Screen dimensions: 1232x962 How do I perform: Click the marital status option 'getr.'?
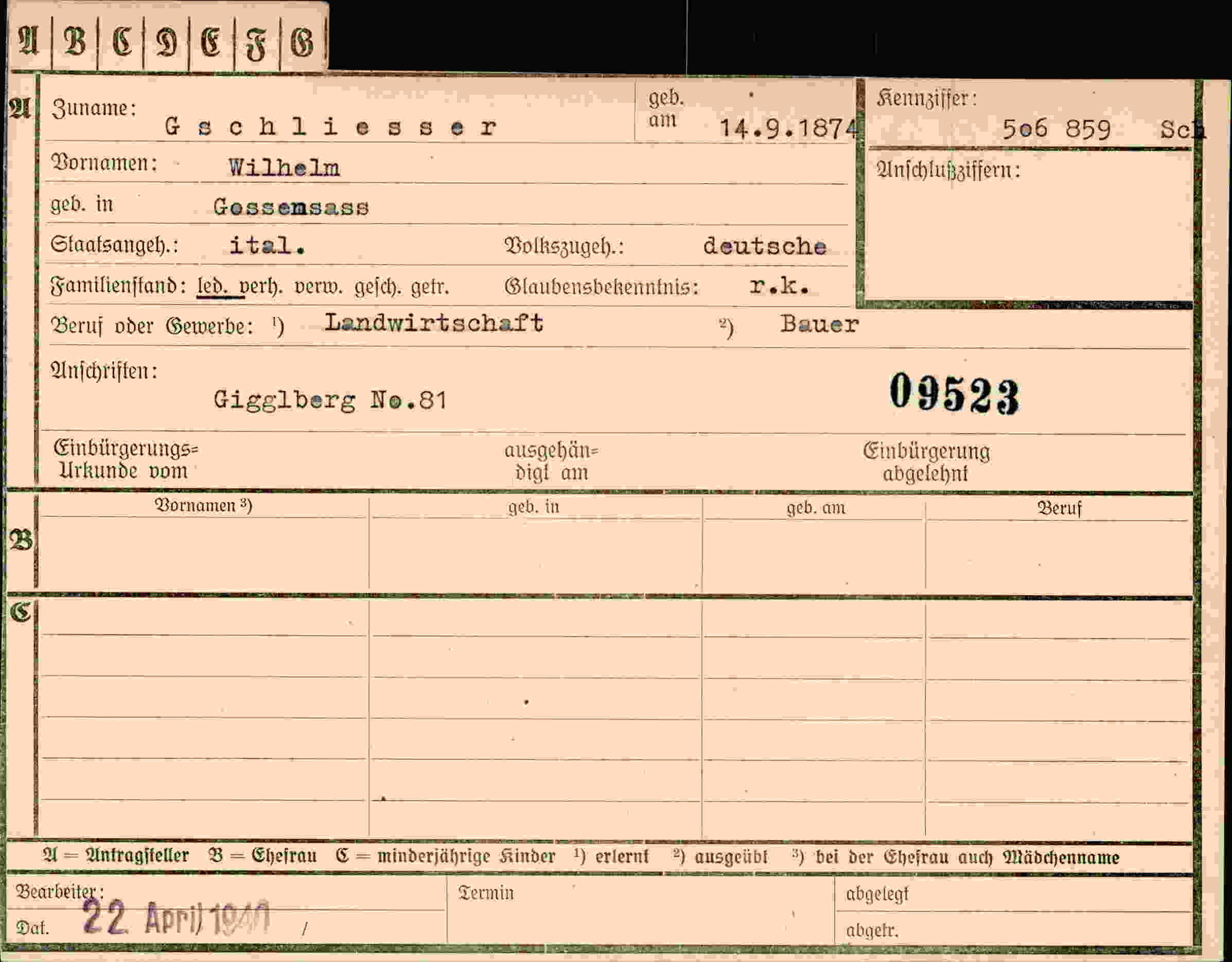(x=430, y=288)
